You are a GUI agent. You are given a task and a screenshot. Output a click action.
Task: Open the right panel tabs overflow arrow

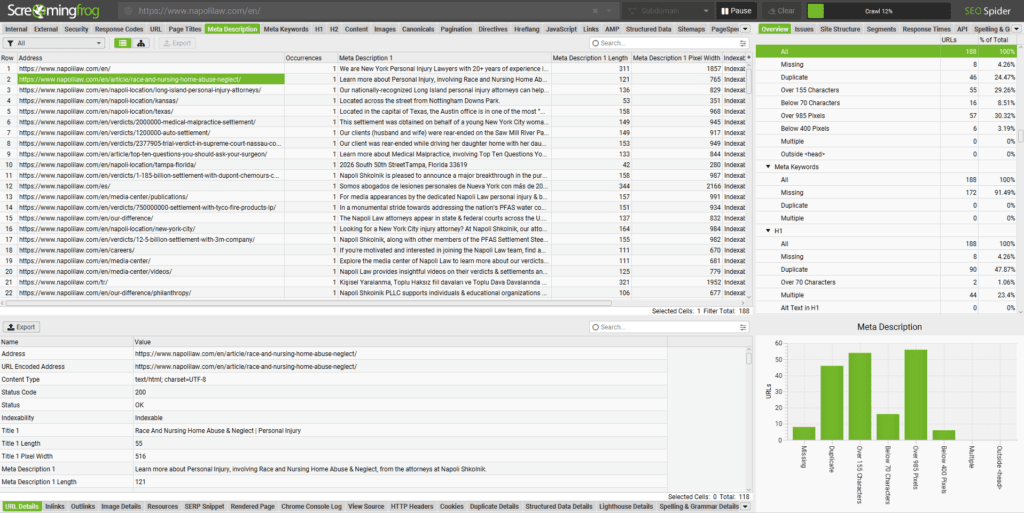tap(1016, 29)
